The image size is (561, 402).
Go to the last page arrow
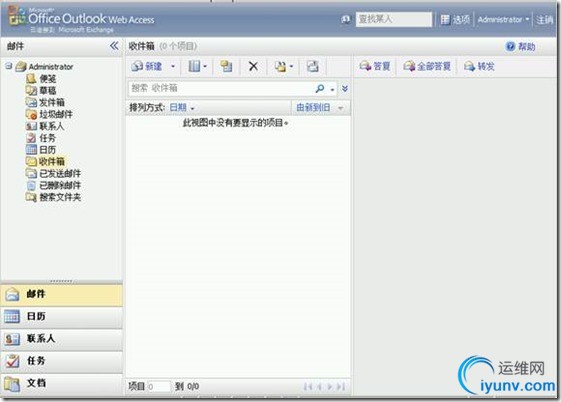pos(341,387)
